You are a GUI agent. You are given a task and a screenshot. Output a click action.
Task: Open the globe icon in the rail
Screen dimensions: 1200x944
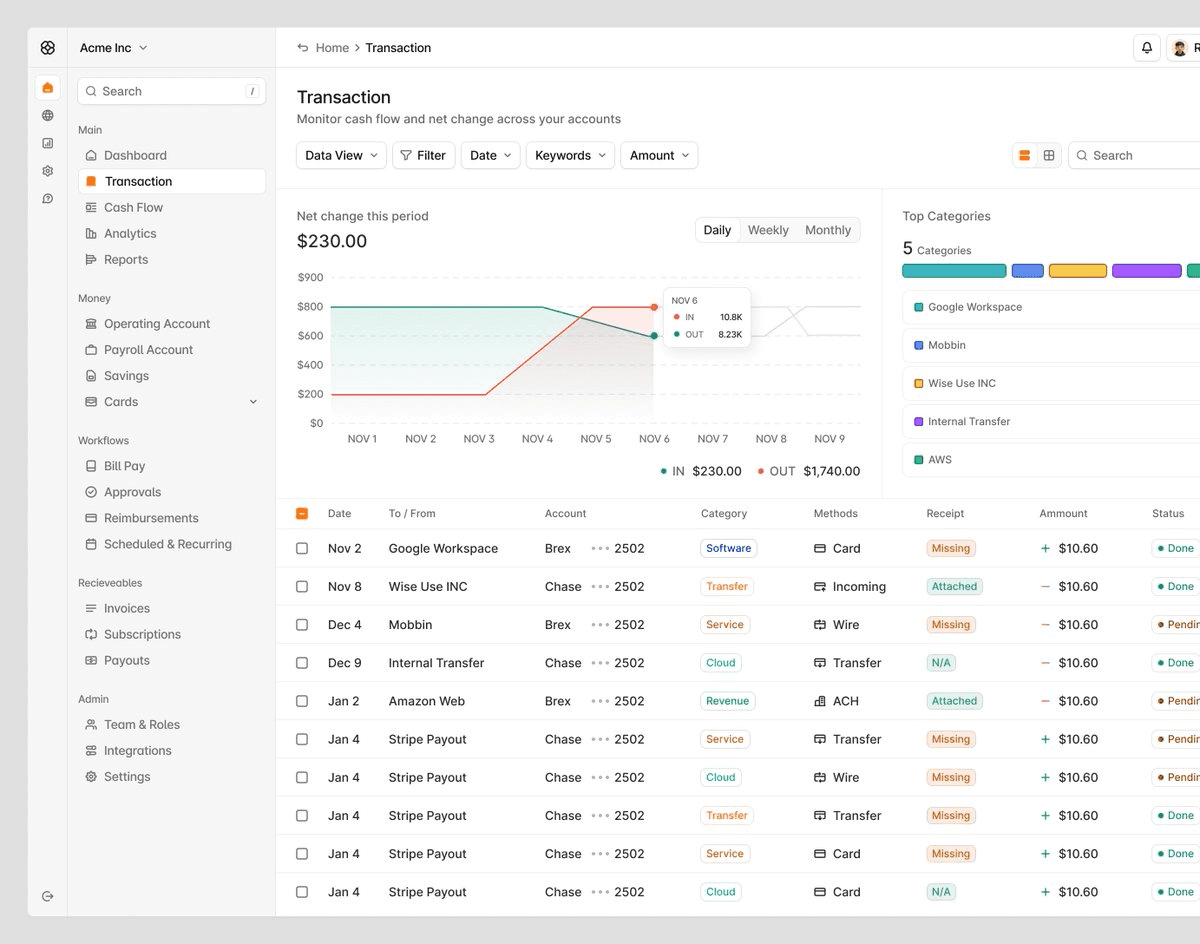(x=47, y=115)
